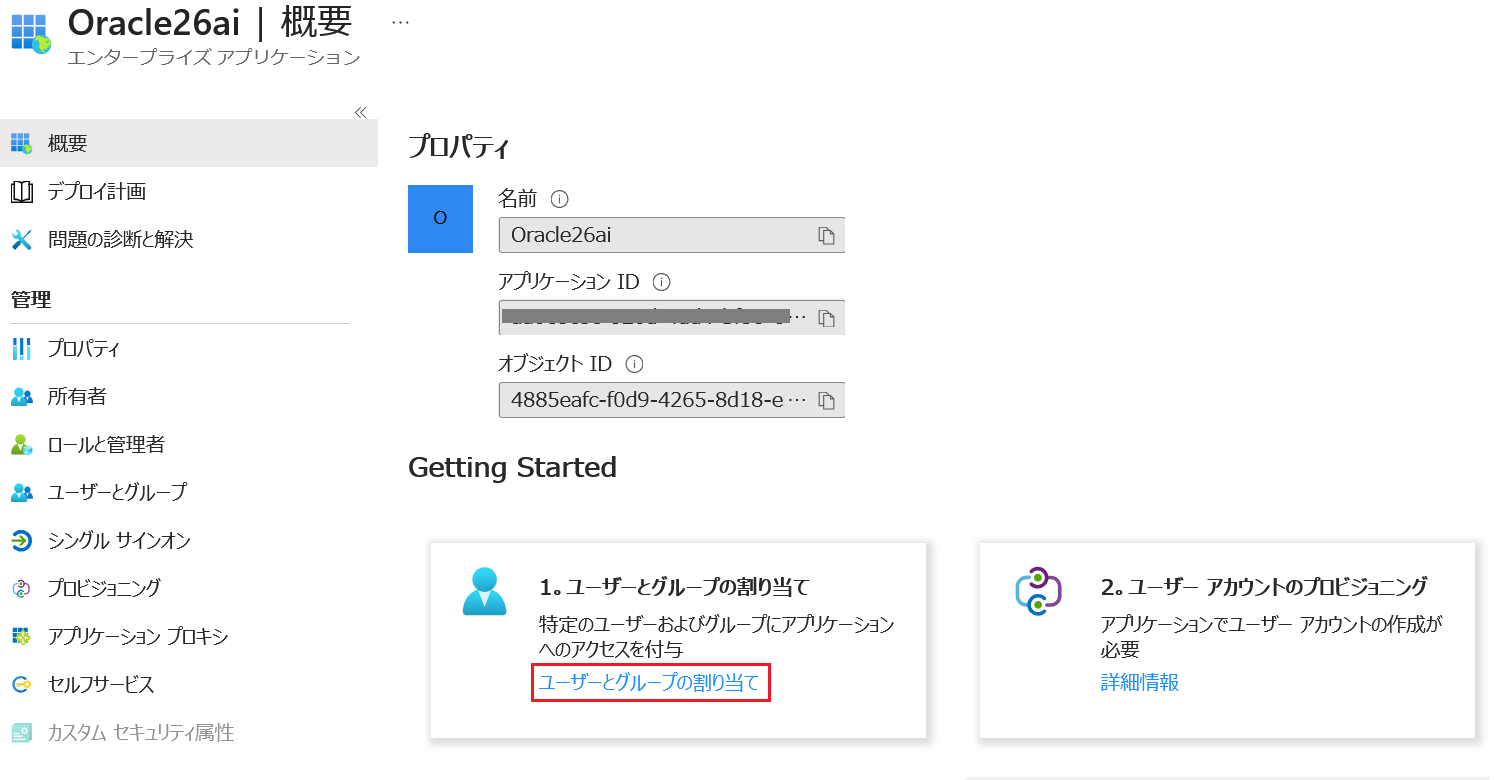Image resolution: width=1494 pixels, height=780 pixels.
Task: Click the blue O application logo tile
Action: point(440,219)
